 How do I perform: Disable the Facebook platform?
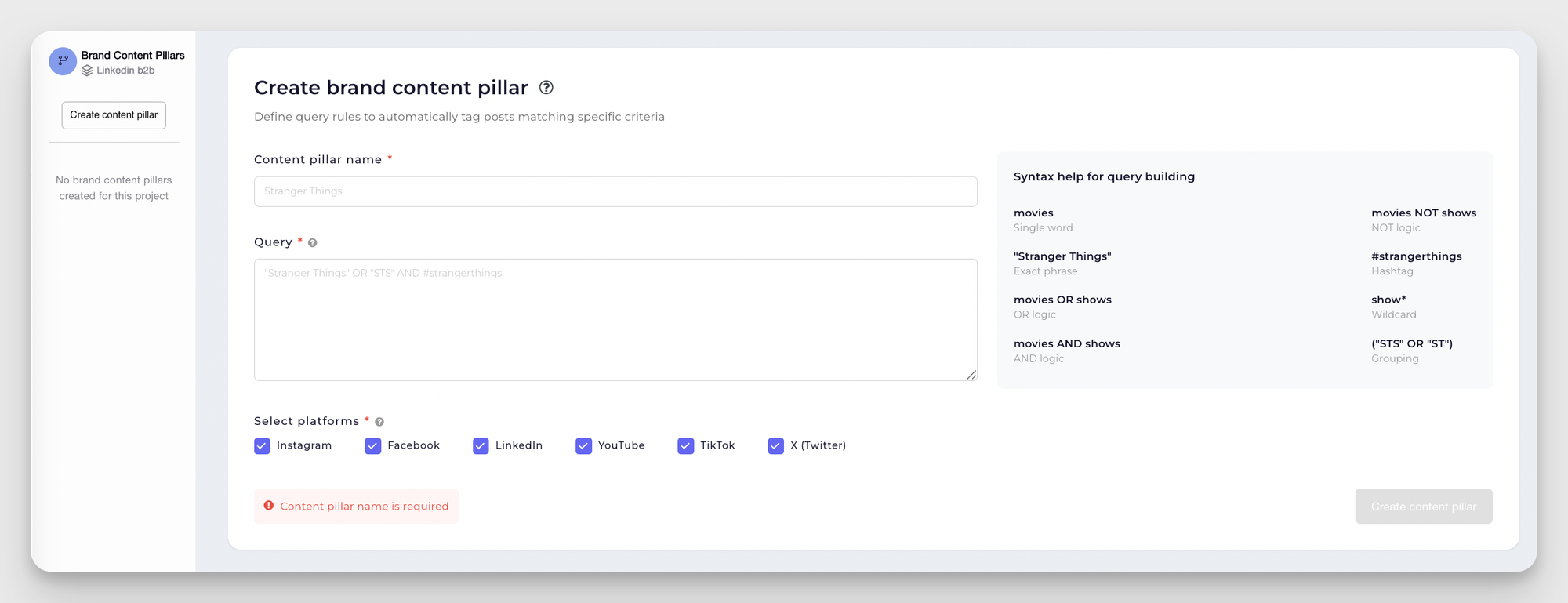coord(372,445)
